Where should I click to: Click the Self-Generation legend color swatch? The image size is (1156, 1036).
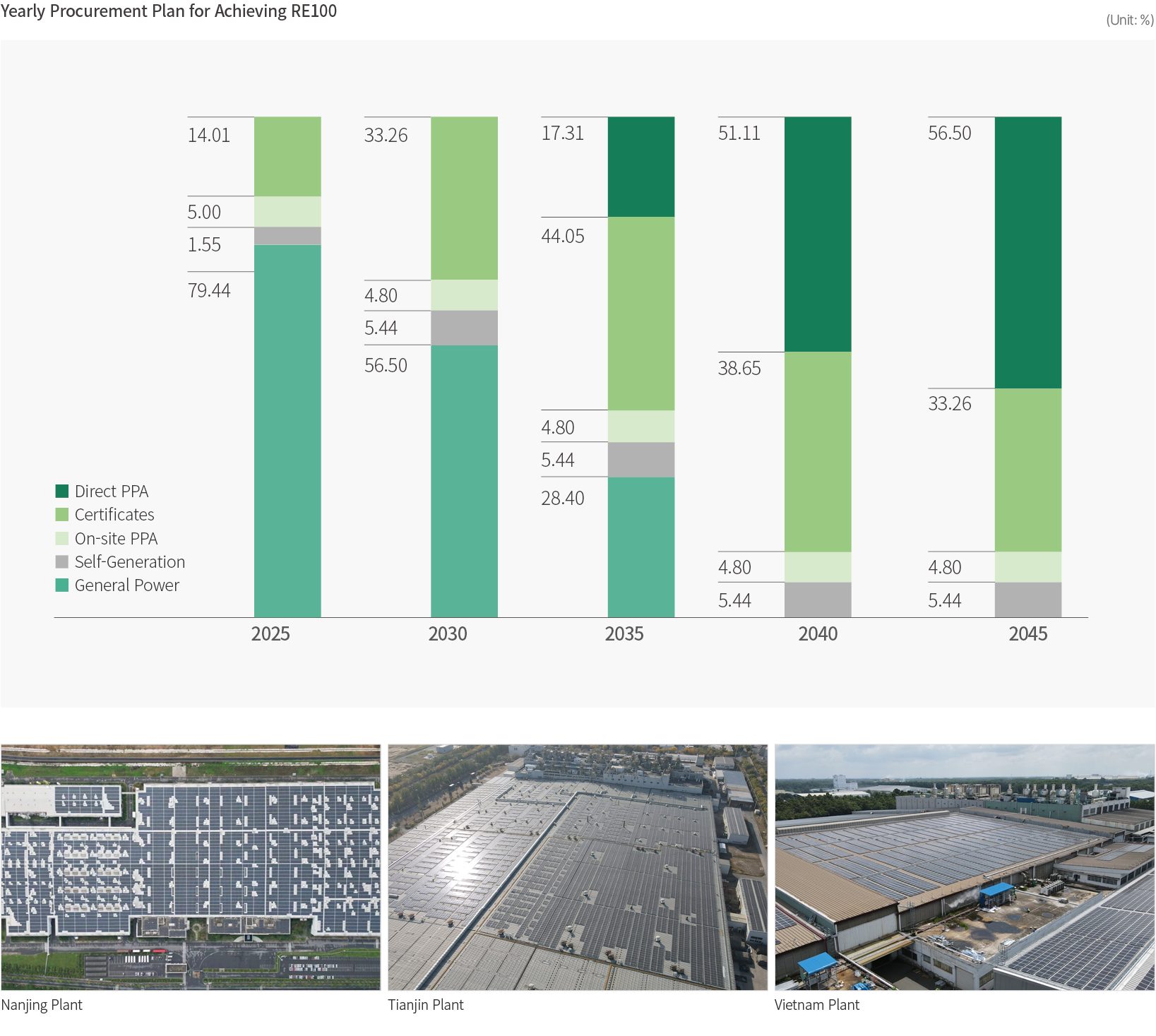[x=62, y=561]
